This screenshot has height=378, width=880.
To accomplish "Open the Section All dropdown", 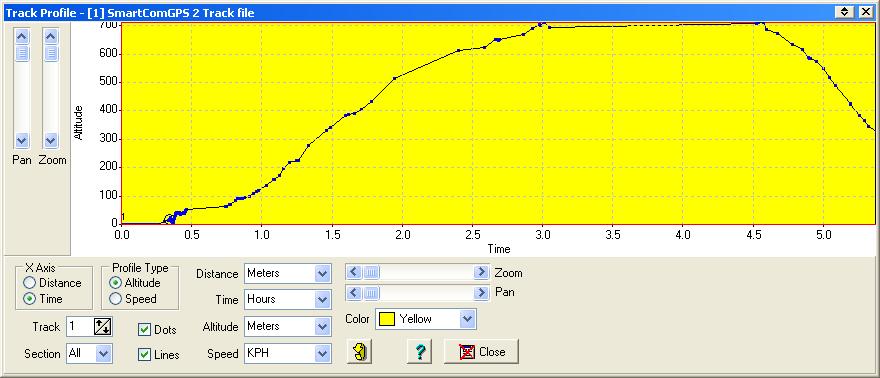I will point(103,354).
